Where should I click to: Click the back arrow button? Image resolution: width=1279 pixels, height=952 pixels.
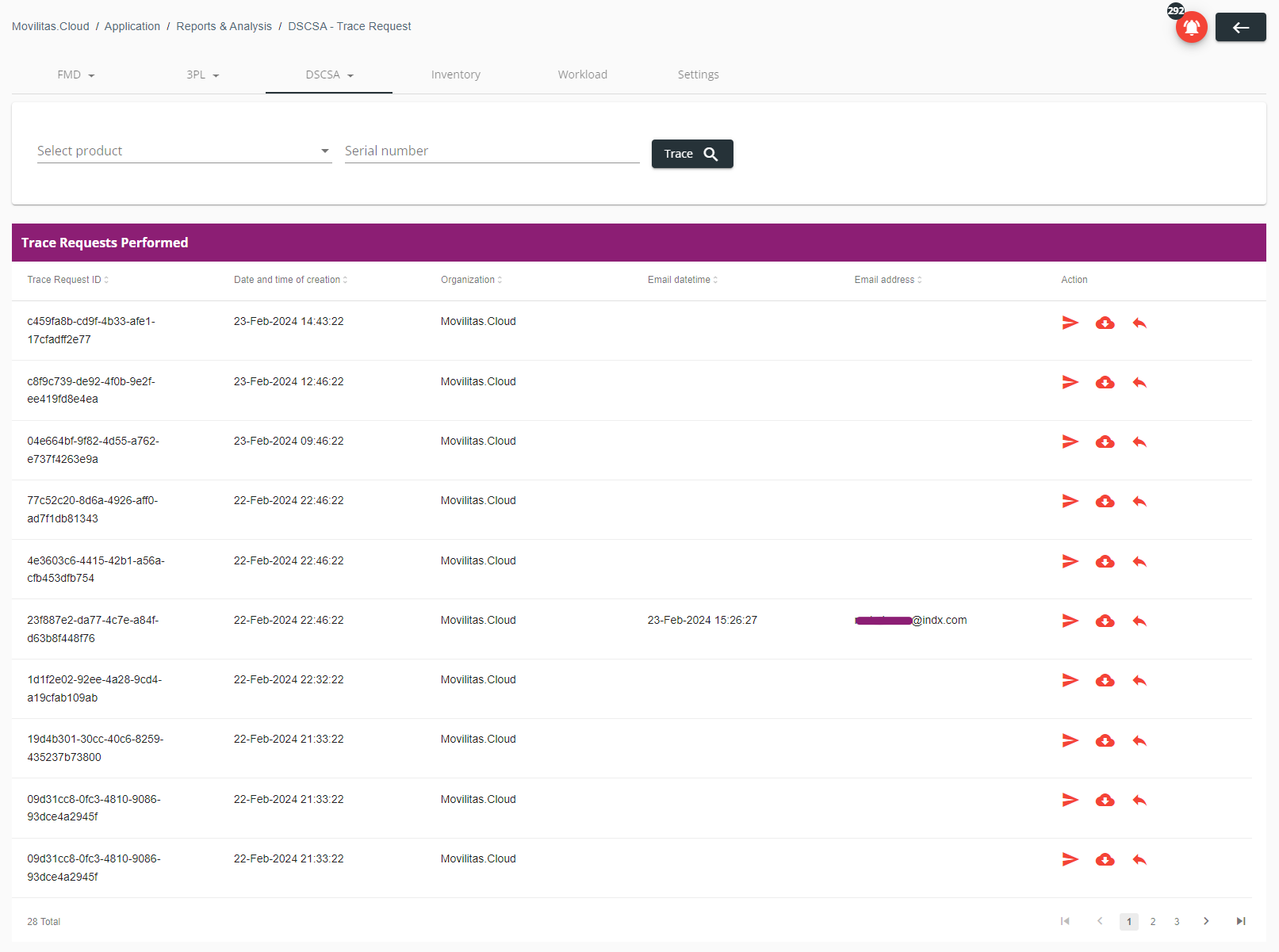point(1240,28)
